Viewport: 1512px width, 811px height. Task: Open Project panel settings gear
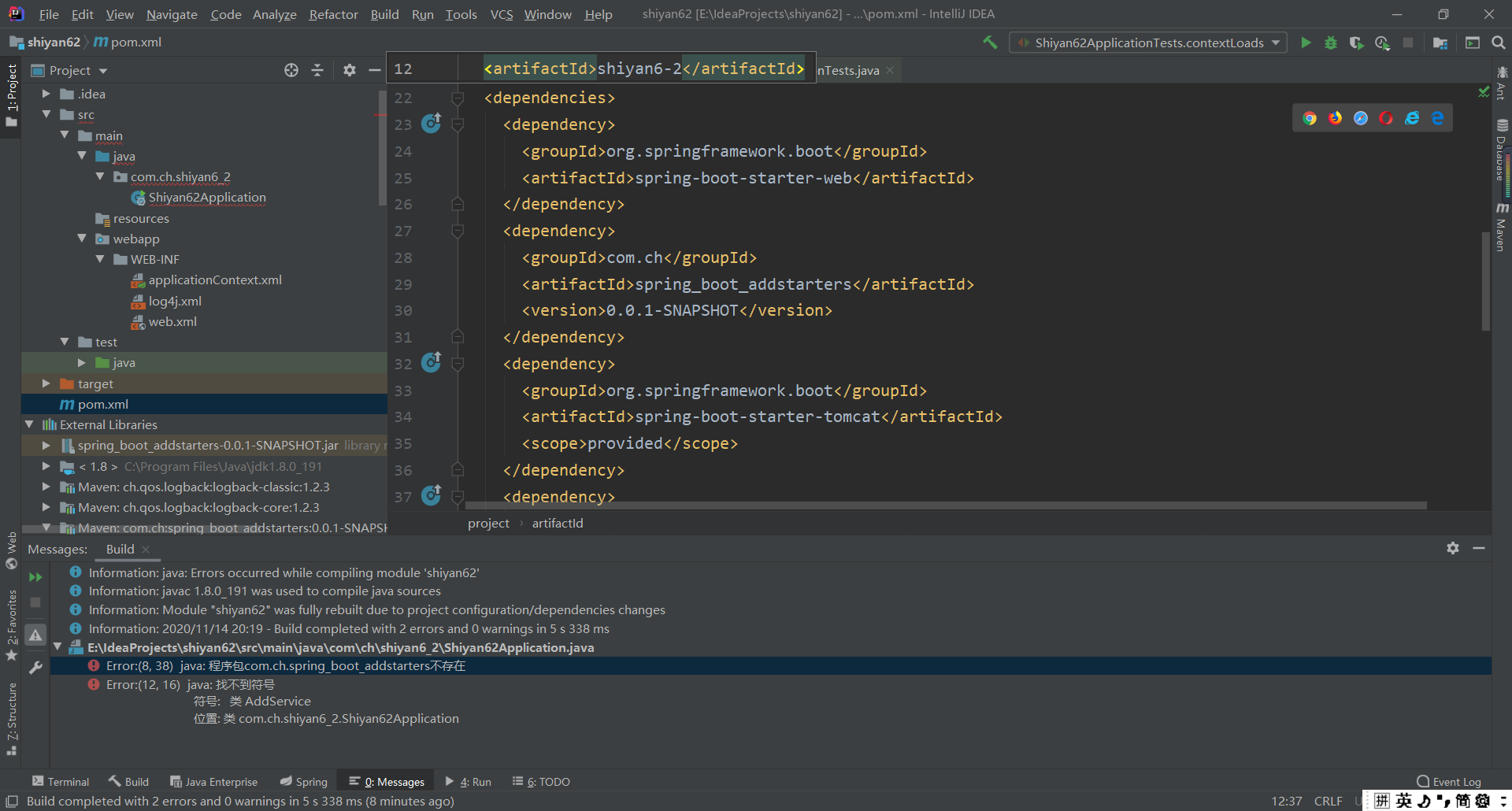[x=350, y=70]
